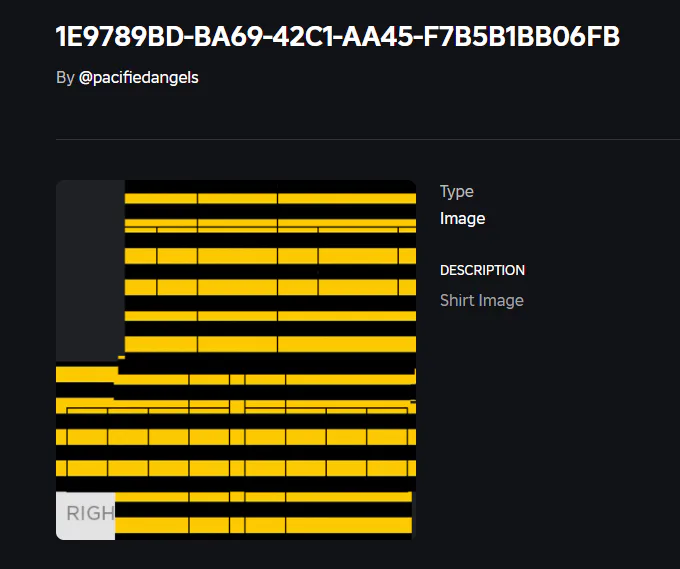Select the 'Shirt Image' description text
Screen dimensions: 680x569
pyautogui.click(x=482, y=300)
